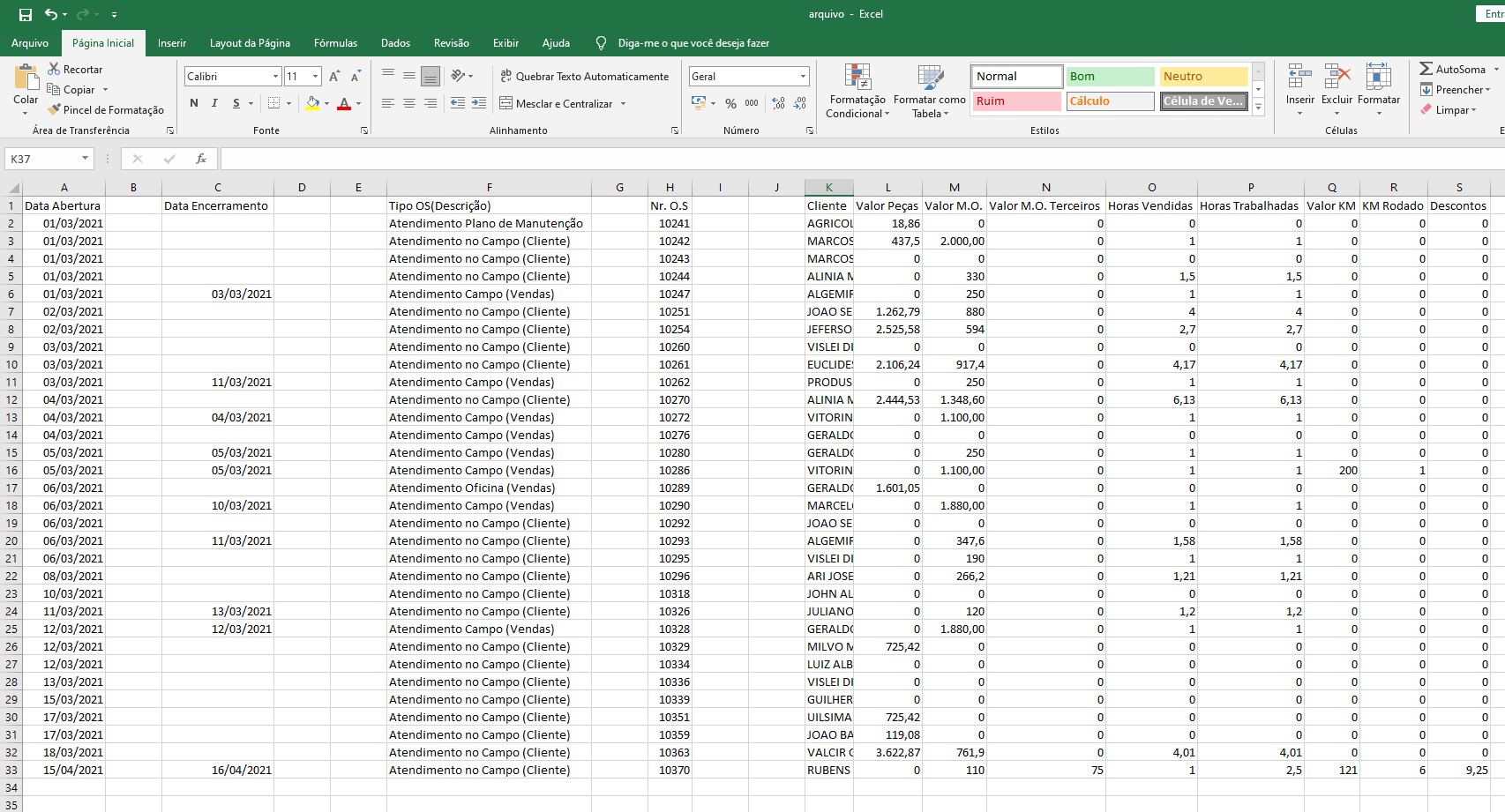Viewport: 1505px width, 812px height.
Task: Open the Limpar dropdown
Action: click(1448, 109)
